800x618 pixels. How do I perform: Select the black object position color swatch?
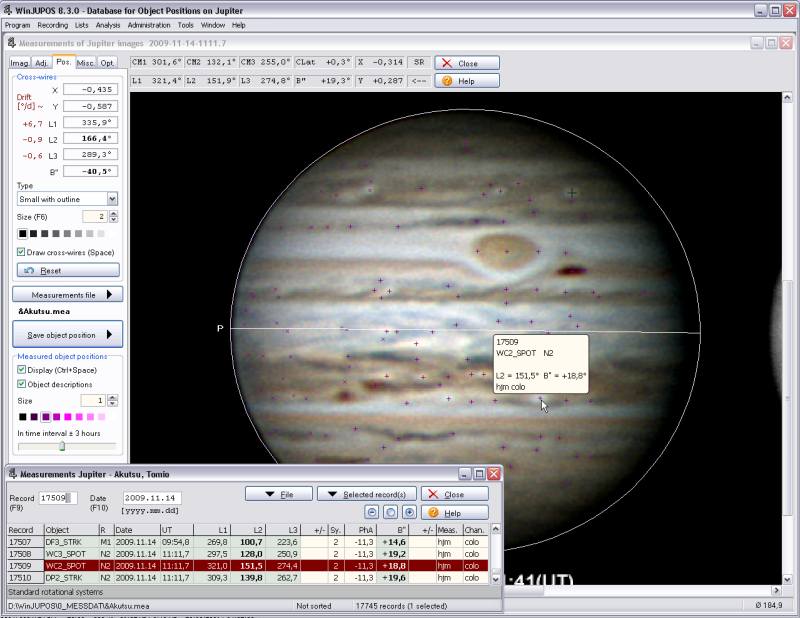22,417
